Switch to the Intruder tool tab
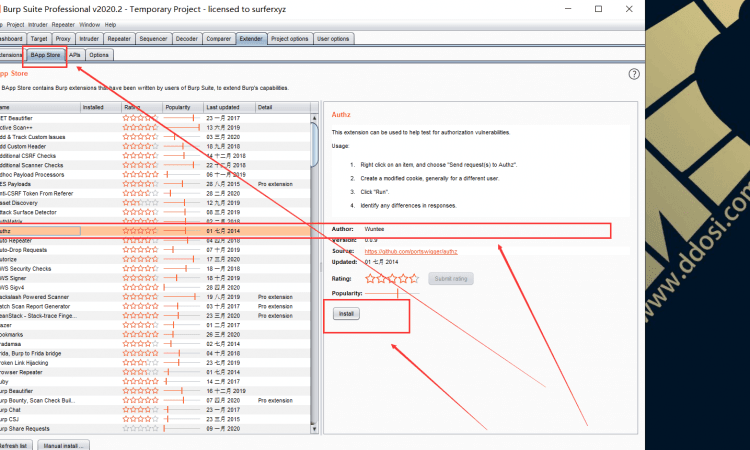The width and height of the screenshot is (750, 450). [x=89, y=39]
